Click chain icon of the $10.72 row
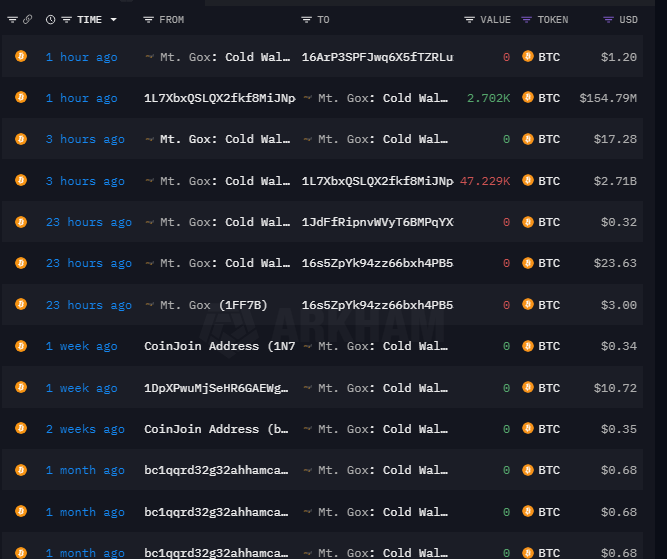The image size is (669, 560). coord(21,387)
